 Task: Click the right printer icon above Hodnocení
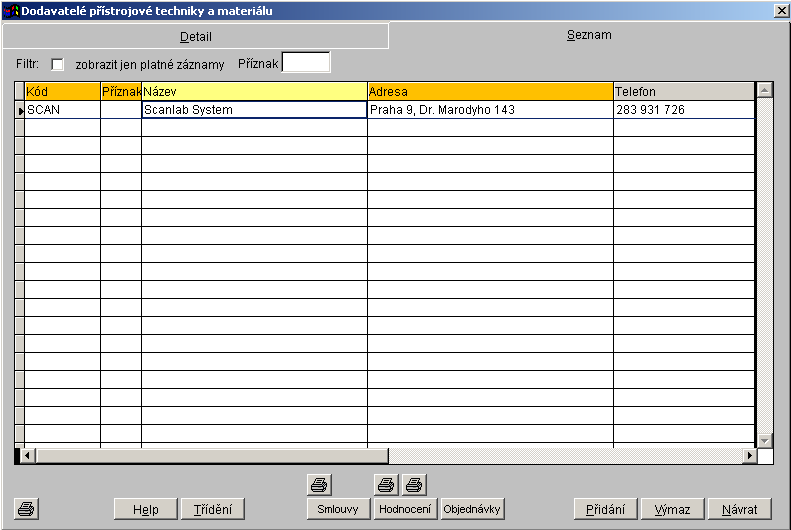point(414,485)
